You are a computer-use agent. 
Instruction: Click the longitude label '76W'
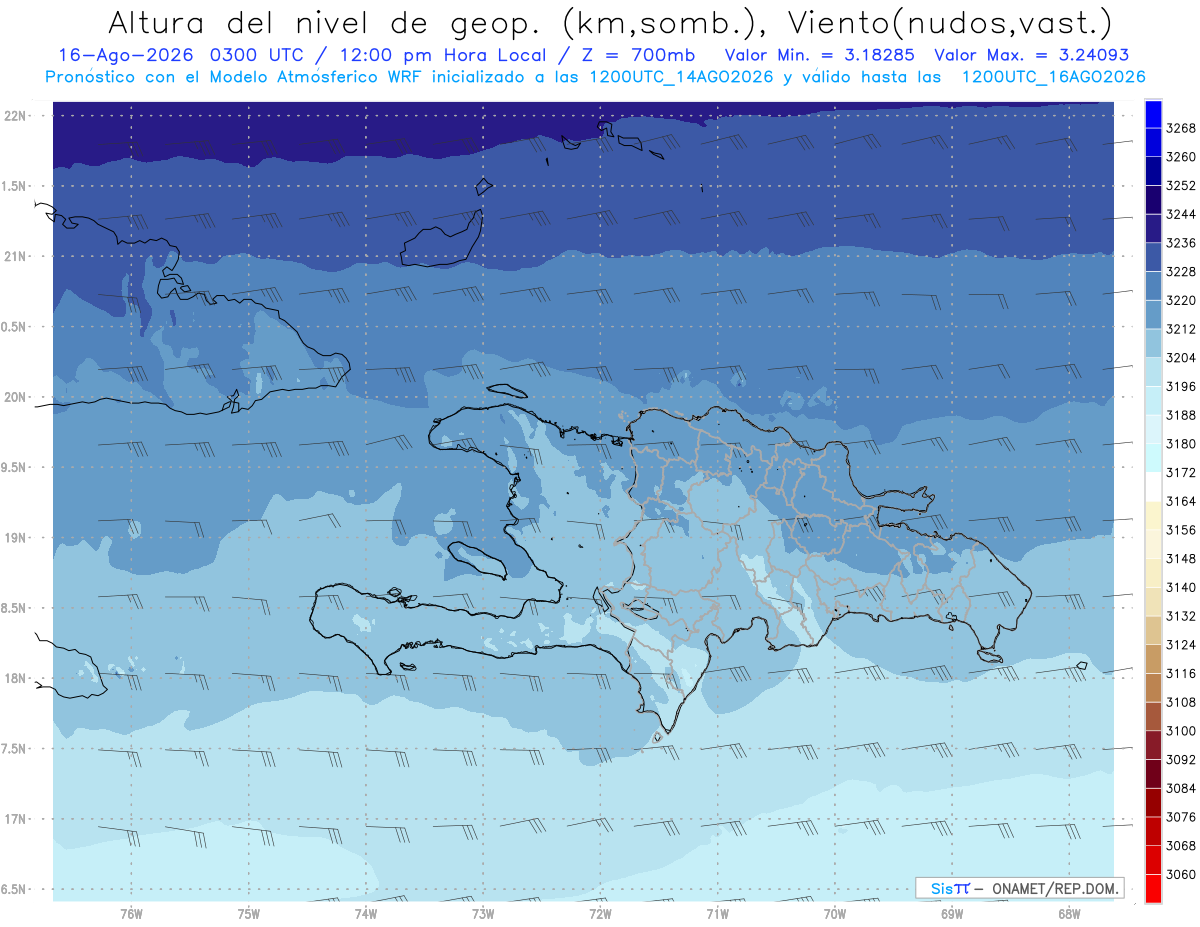pos(131,914)
